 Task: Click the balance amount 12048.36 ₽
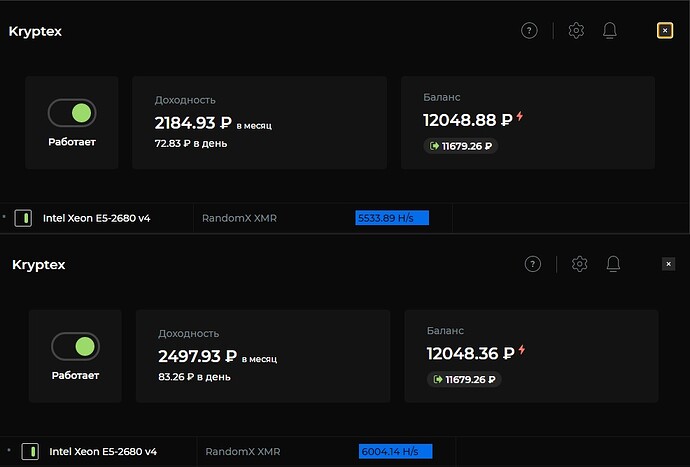[x=470, y=353]
